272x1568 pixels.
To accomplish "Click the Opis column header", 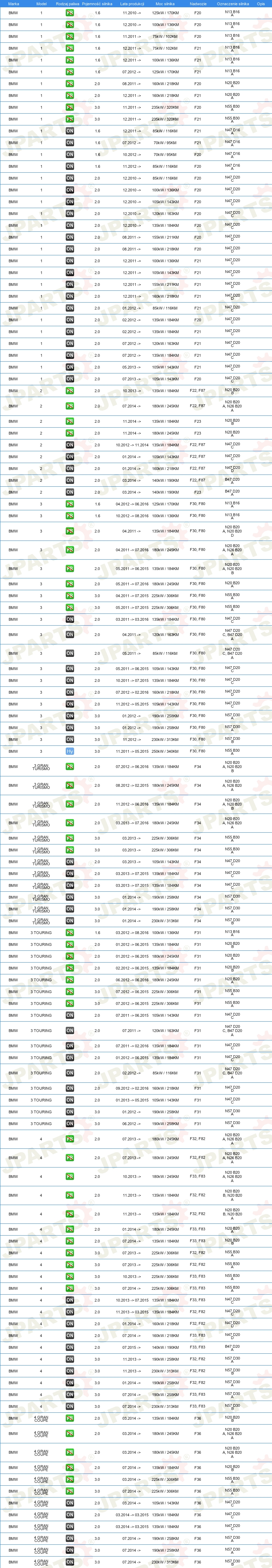I will 261,4.
